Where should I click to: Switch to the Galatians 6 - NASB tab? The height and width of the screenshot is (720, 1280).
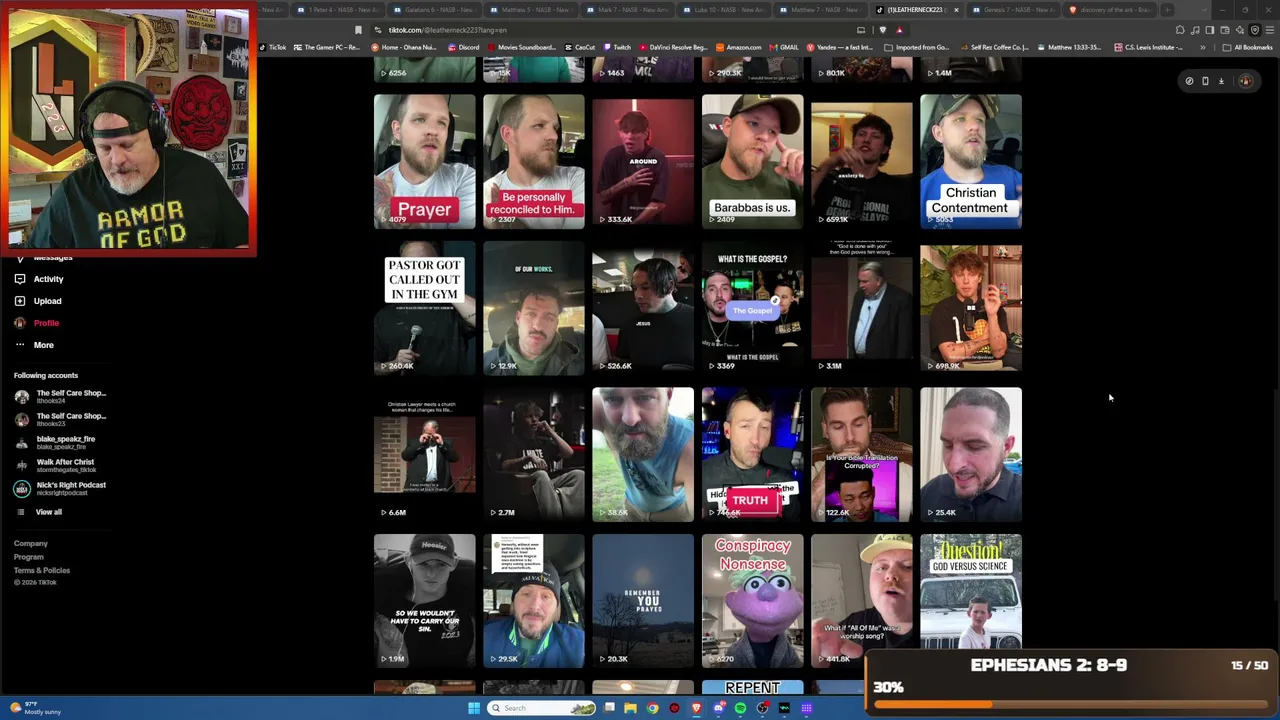pos(435,10)
